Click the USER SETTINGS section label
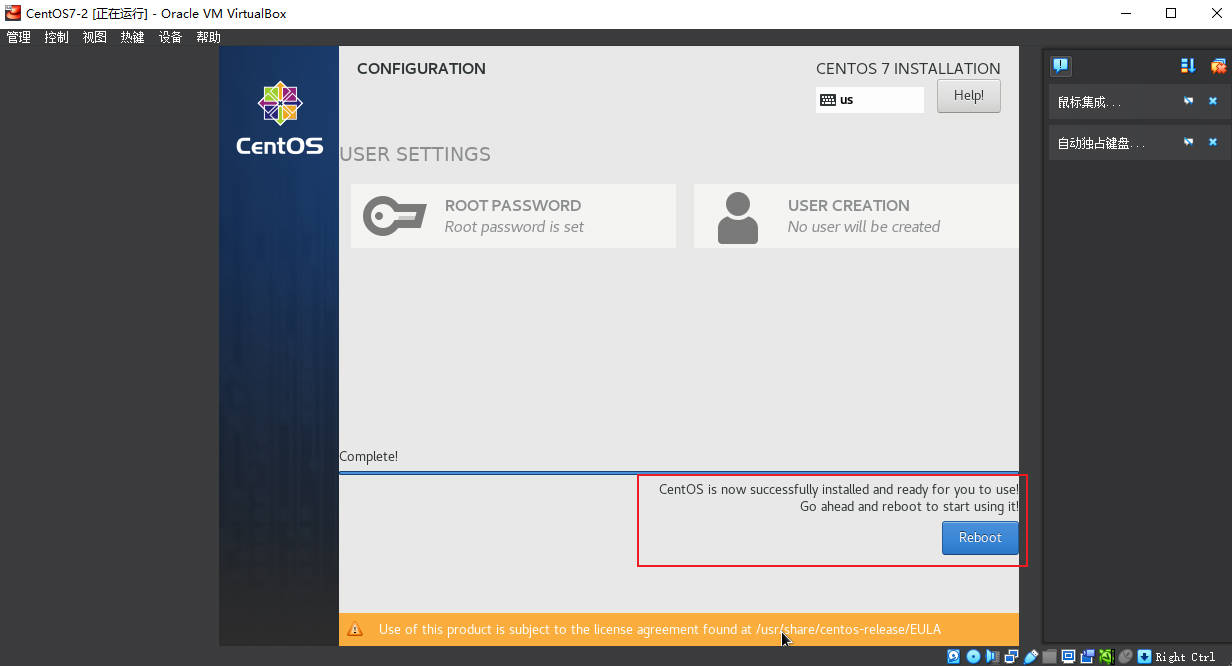The width and height of the screenshot is (1232, 666). coord(415,154)
